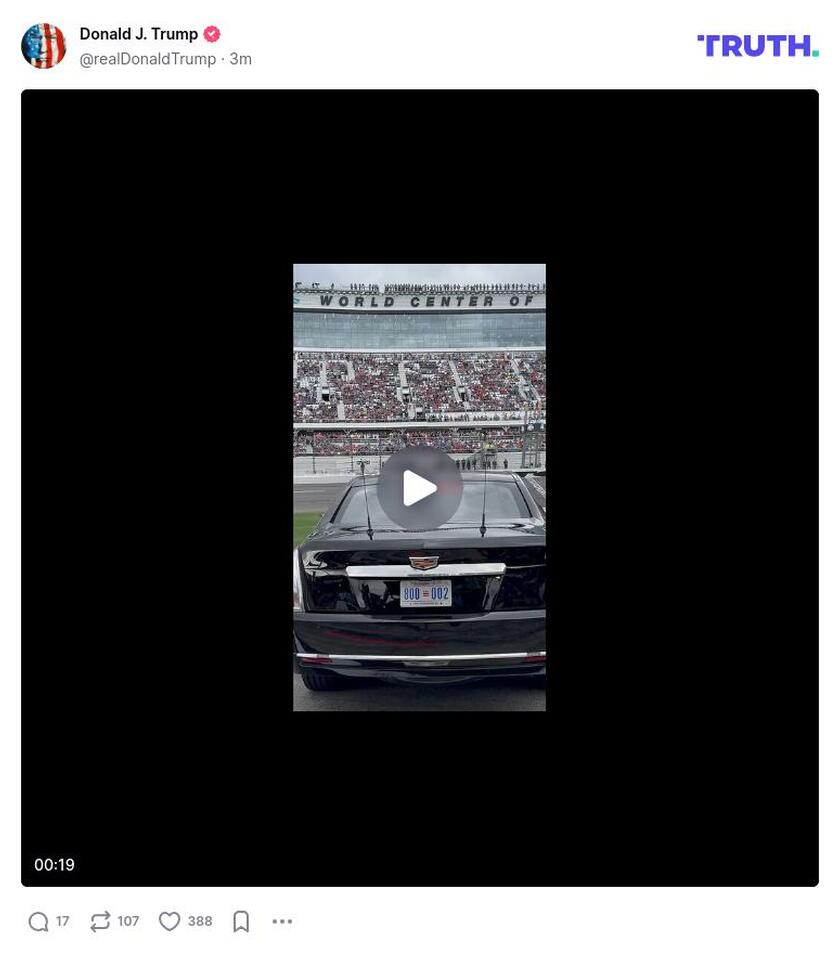View the 388 likes count
The width and height of the screenshot is (840, 961).
pos(200,921)
